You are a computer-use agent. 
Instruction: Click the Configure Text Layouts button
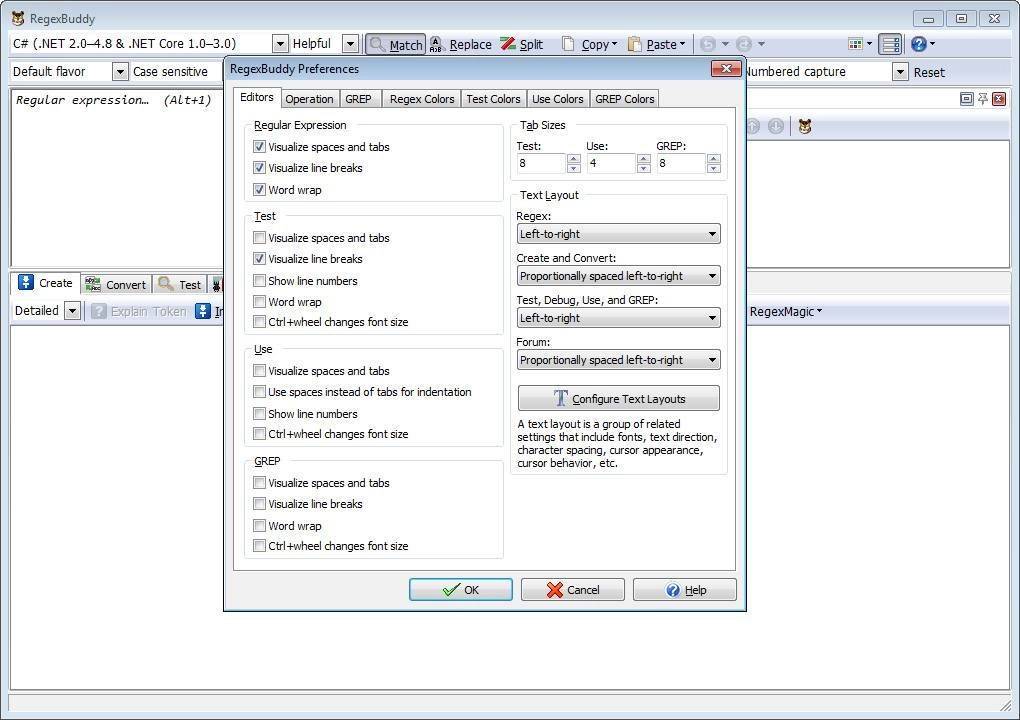coord(619,398)
